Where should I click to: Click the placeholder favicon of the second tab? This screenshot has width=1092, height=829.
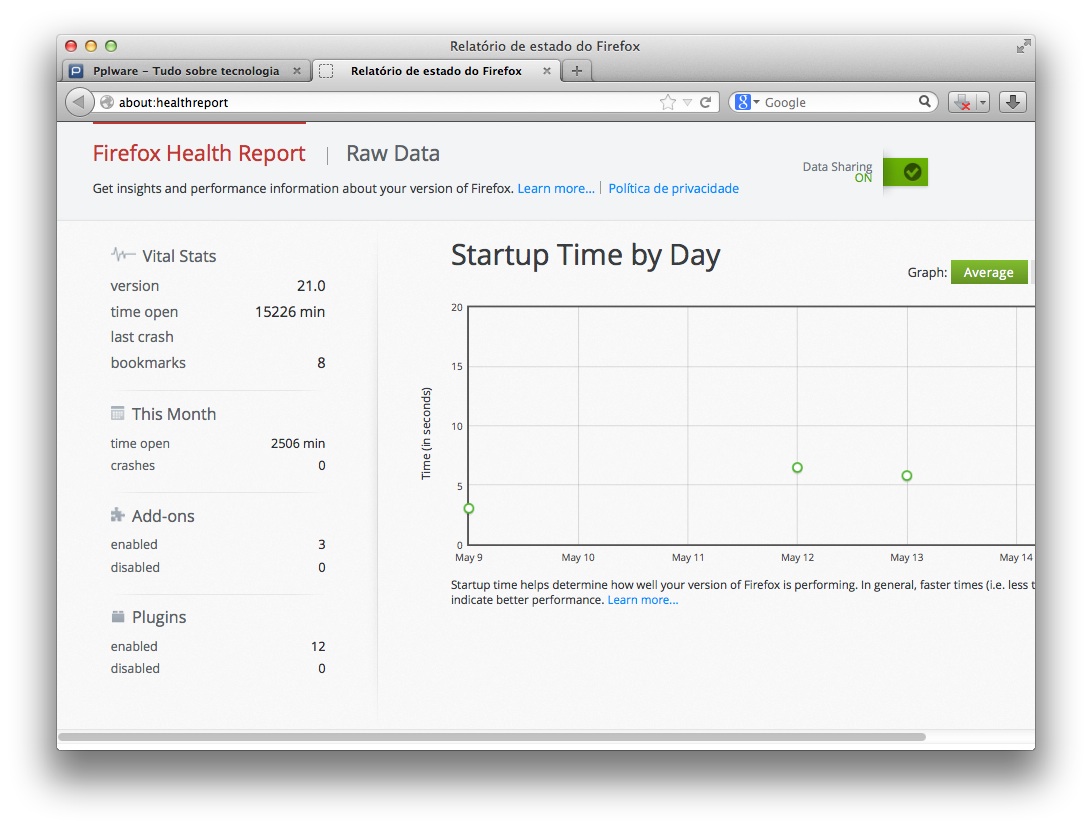point(326,71)
